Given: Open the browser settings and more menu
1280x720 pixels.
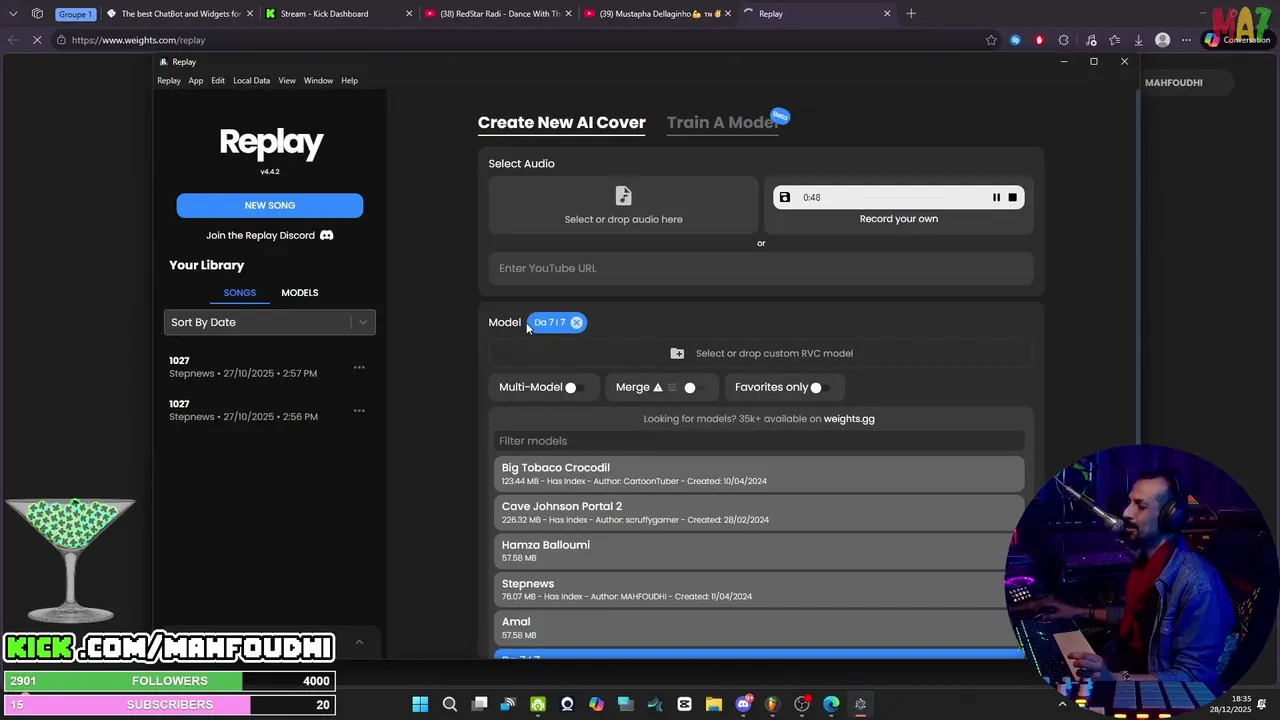Looking at the screenshot, I should click(x=1186, y=40).
